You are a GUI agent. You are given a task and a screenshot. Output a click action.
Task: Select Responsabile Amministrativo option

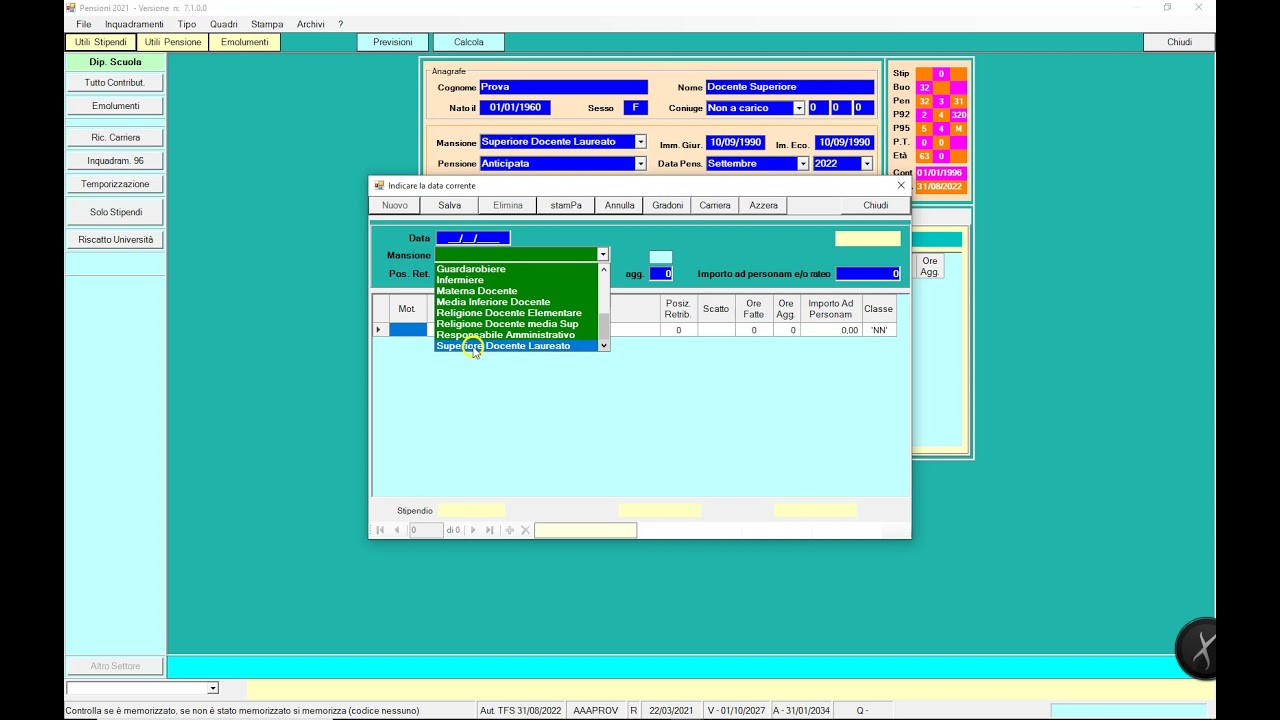coord(516,335)
